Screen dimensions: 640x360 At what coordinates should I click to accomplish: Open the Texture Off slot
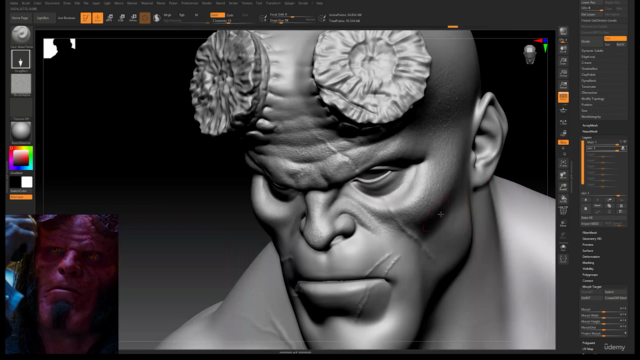(21, 108)
